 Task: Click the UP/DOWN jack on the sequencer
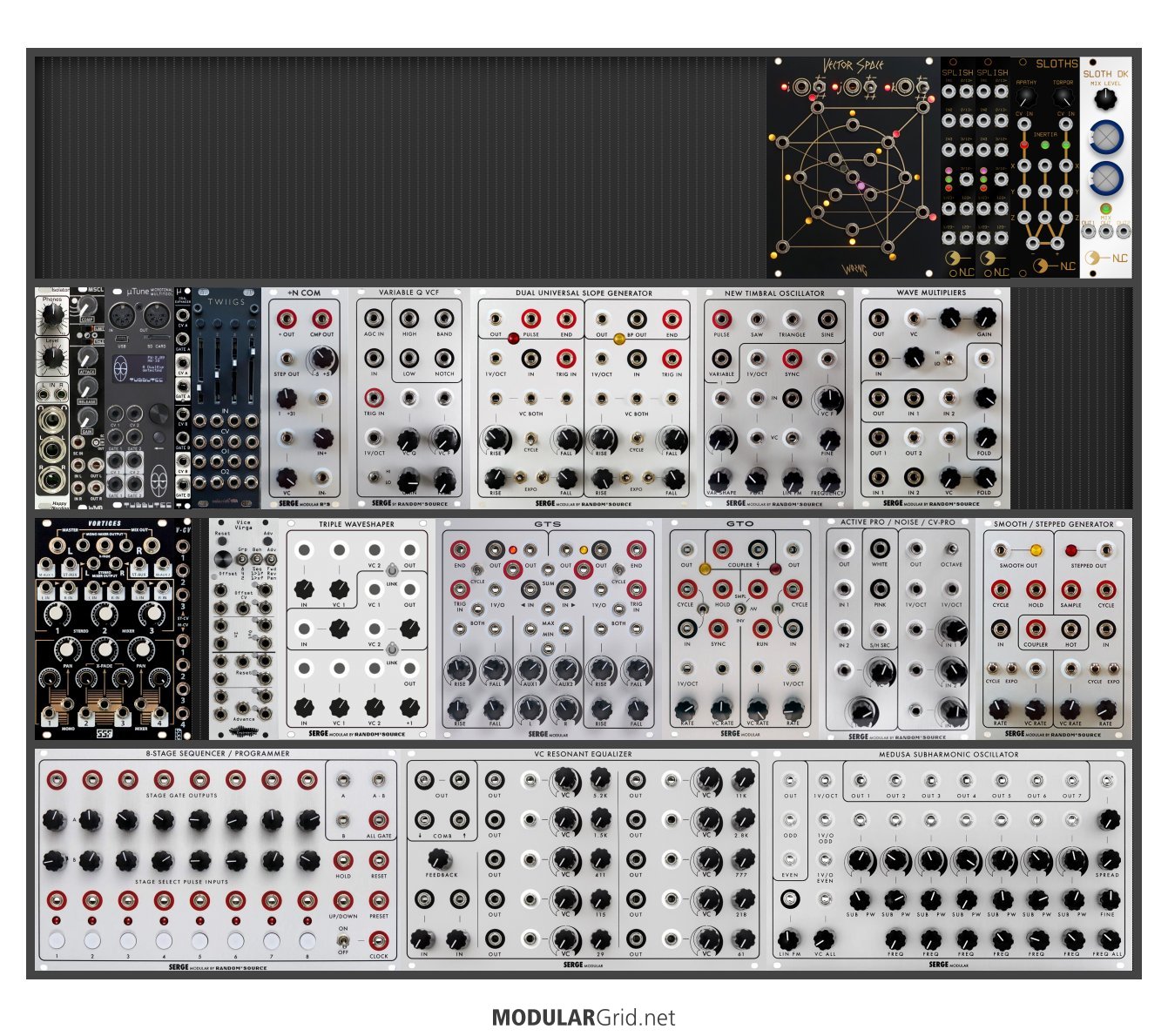343,900
